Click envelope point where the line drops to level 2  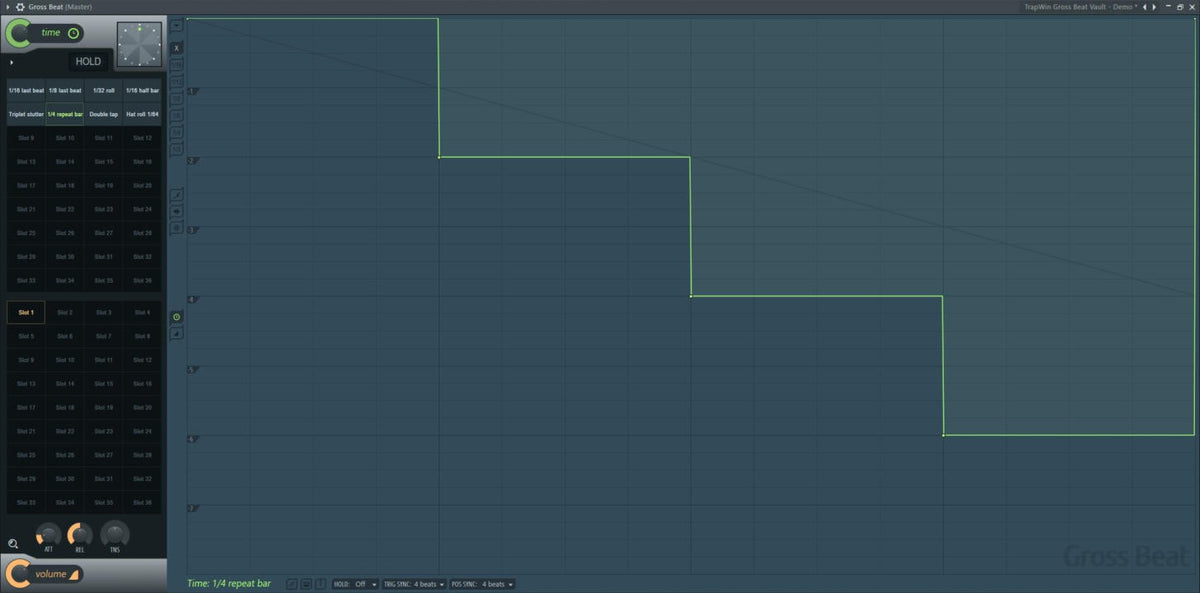point(439,157)
